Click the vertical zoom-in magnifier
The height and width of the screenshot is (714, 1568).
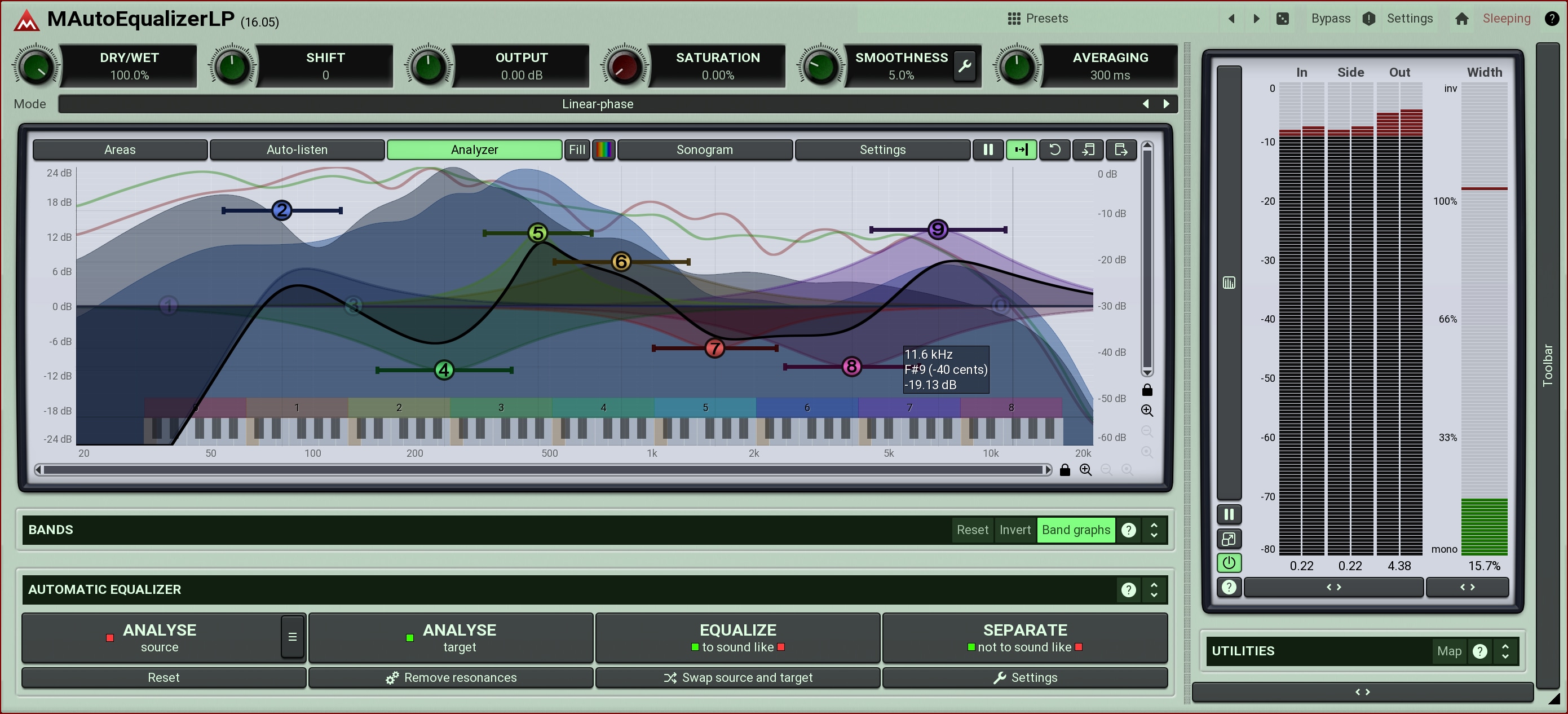(x=1147, y=410)
